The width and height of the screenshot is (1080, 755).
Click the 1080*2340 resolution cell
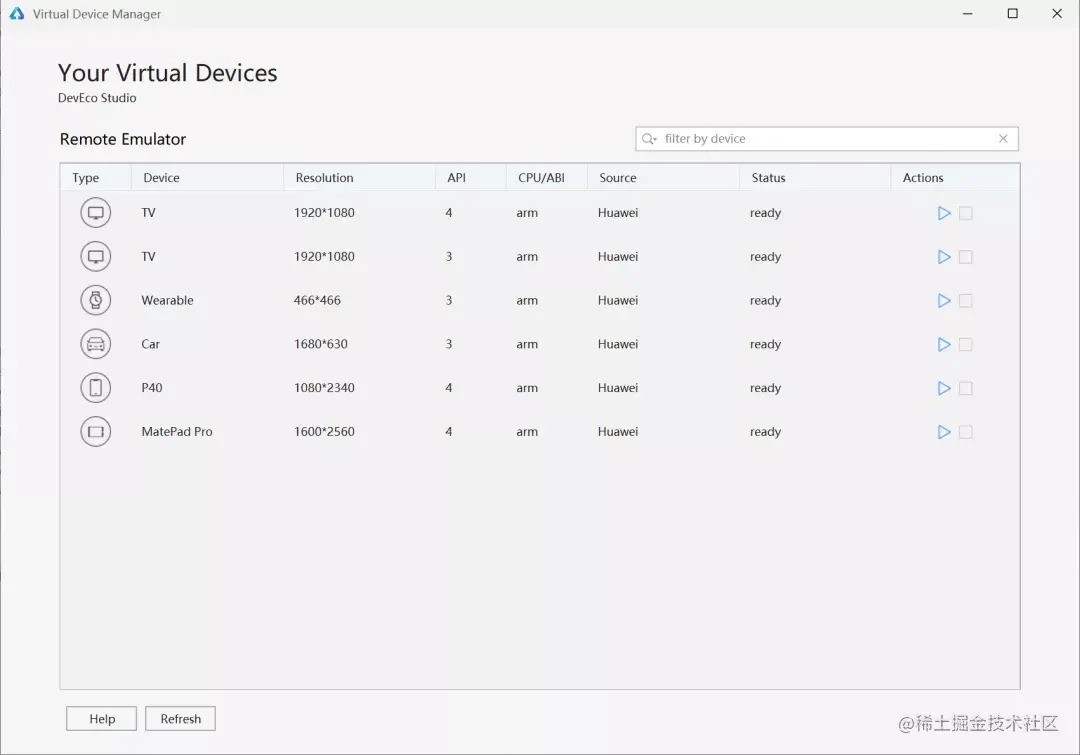tap(324, 388)
